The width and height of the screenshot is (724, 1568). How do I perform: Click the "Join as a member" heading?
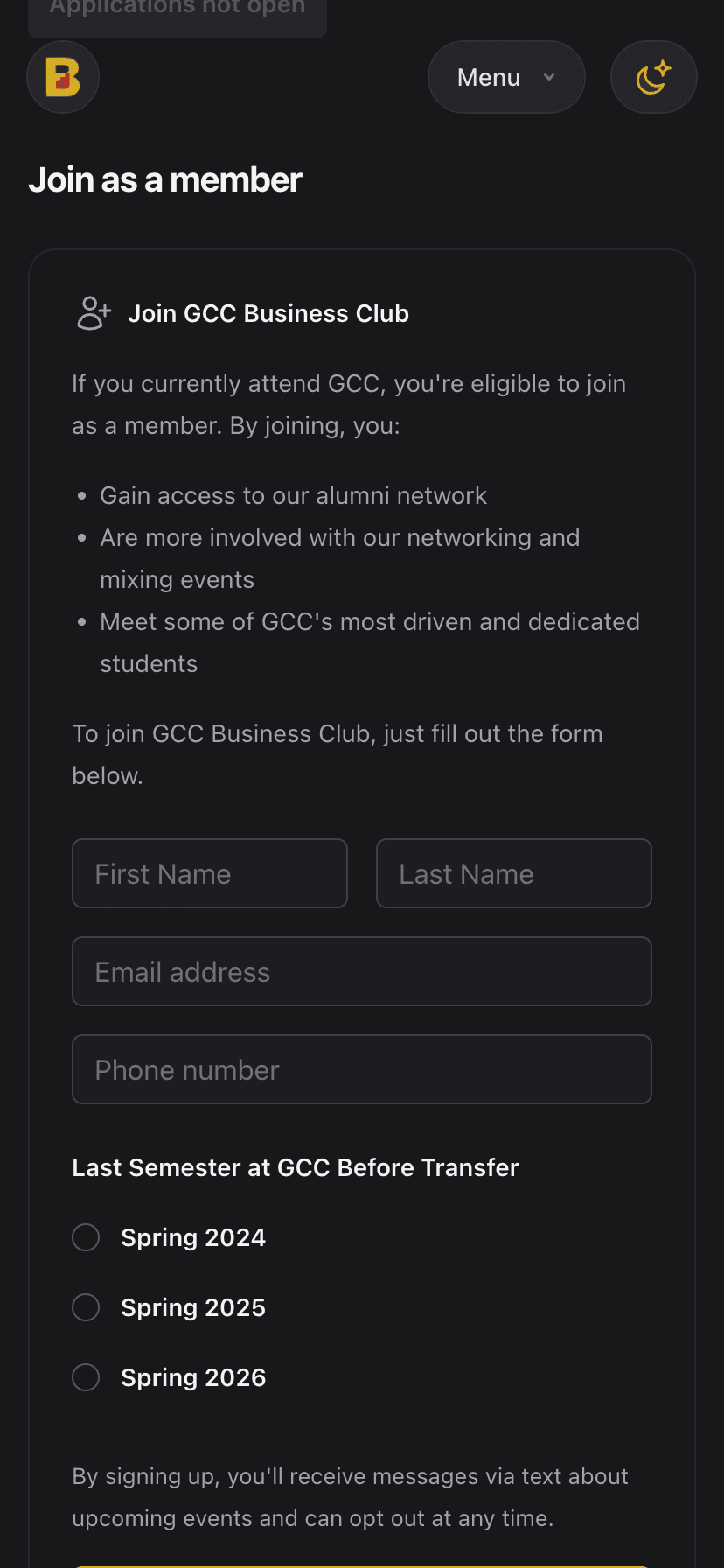tap(165, 180)
